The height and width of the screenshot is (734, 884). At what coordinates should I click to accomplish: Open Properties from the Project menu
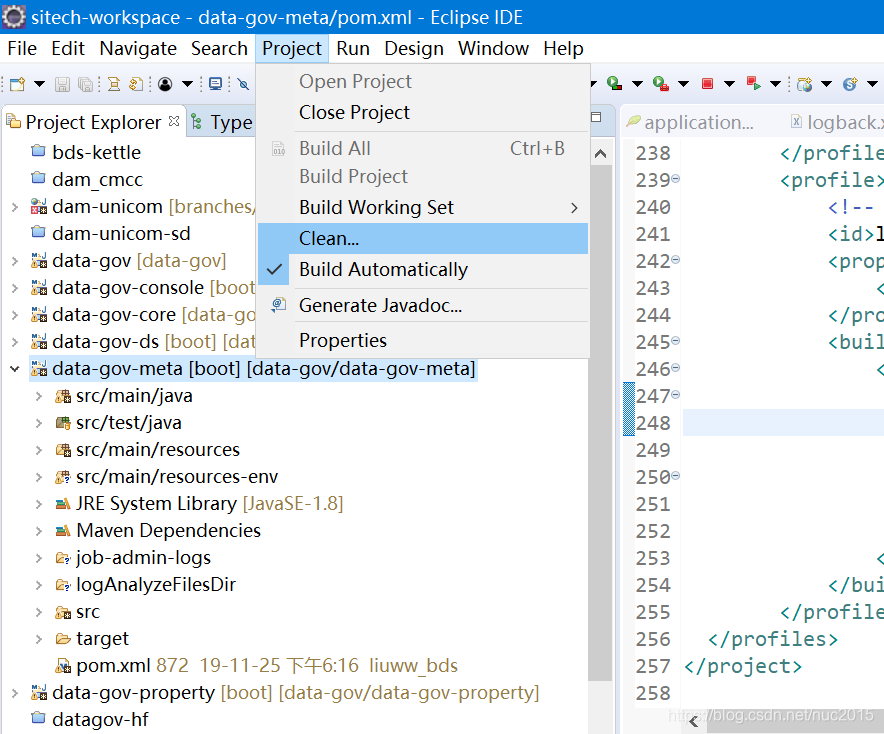tap(423, 341)
